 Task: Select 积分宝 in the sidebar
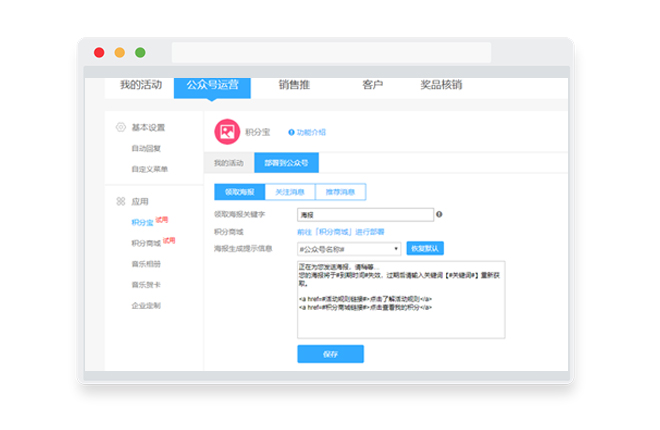142,223
